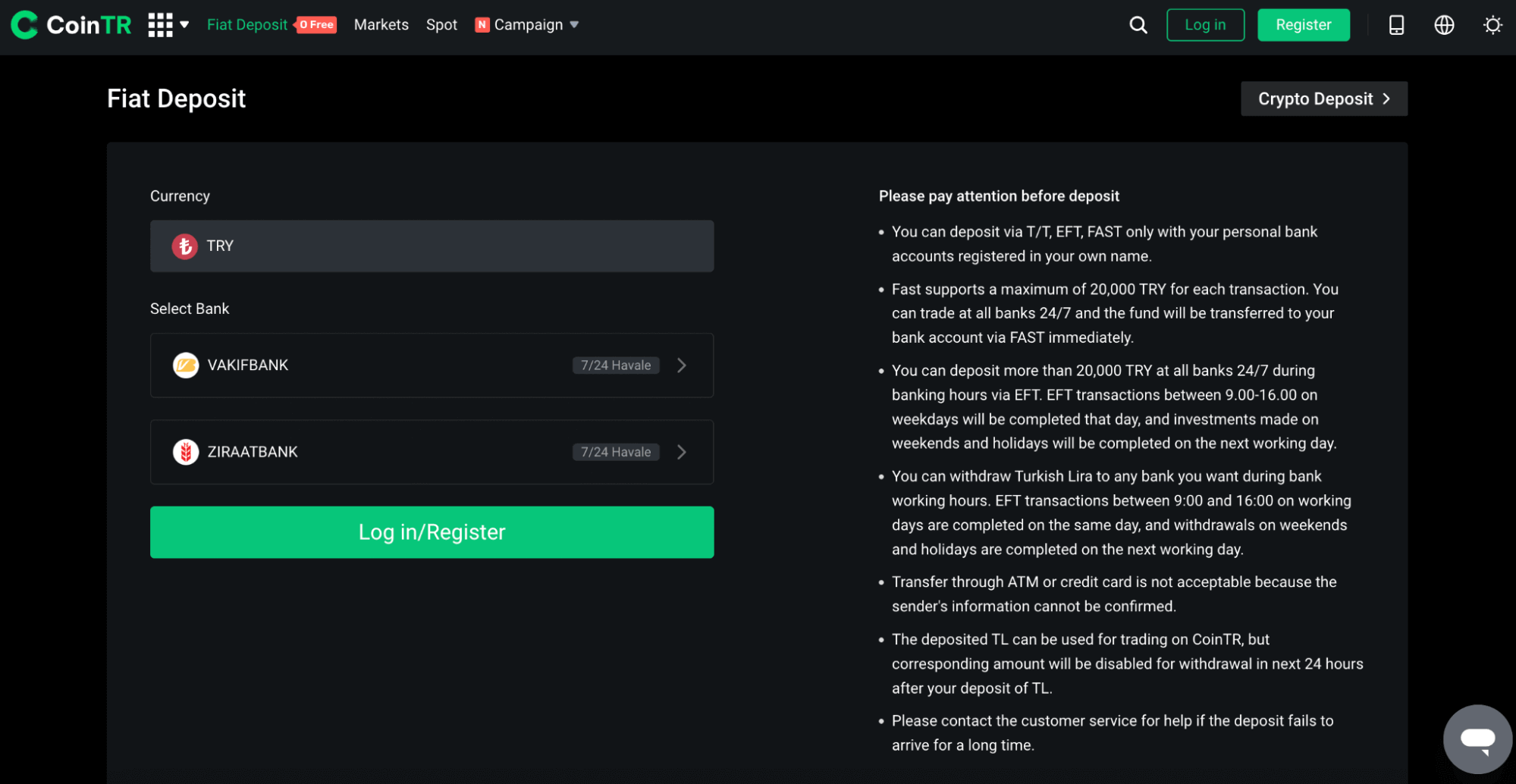This screenshot has height=784, width=1516.
Task: Open the language globe icon
Action: click(x=1444, y=25)
